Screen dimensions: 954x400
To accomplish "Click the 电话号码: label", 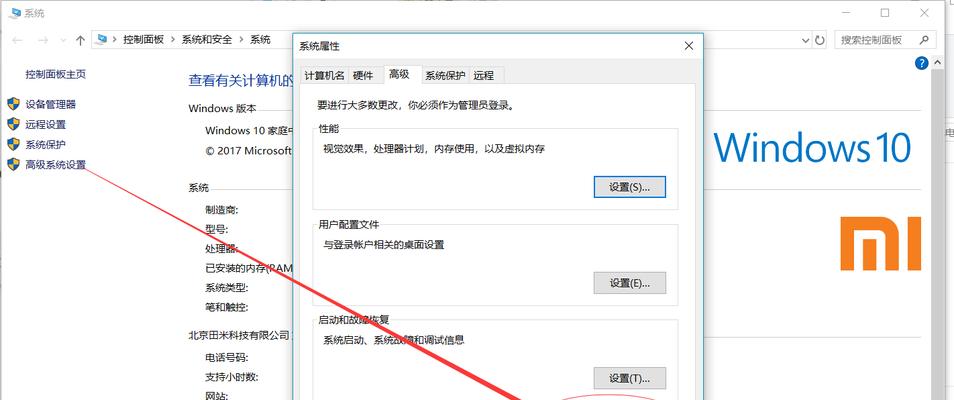I will click(226, 357).
